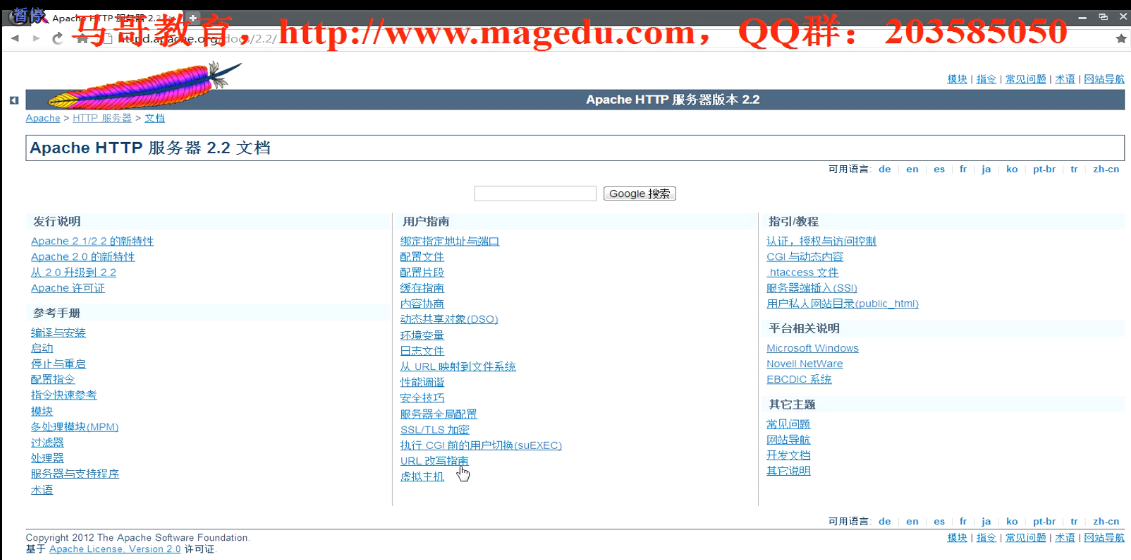The width and height of the screenshot is (1131, 560).
Task: Switch language to de at top
Action: tap(884, 169)
